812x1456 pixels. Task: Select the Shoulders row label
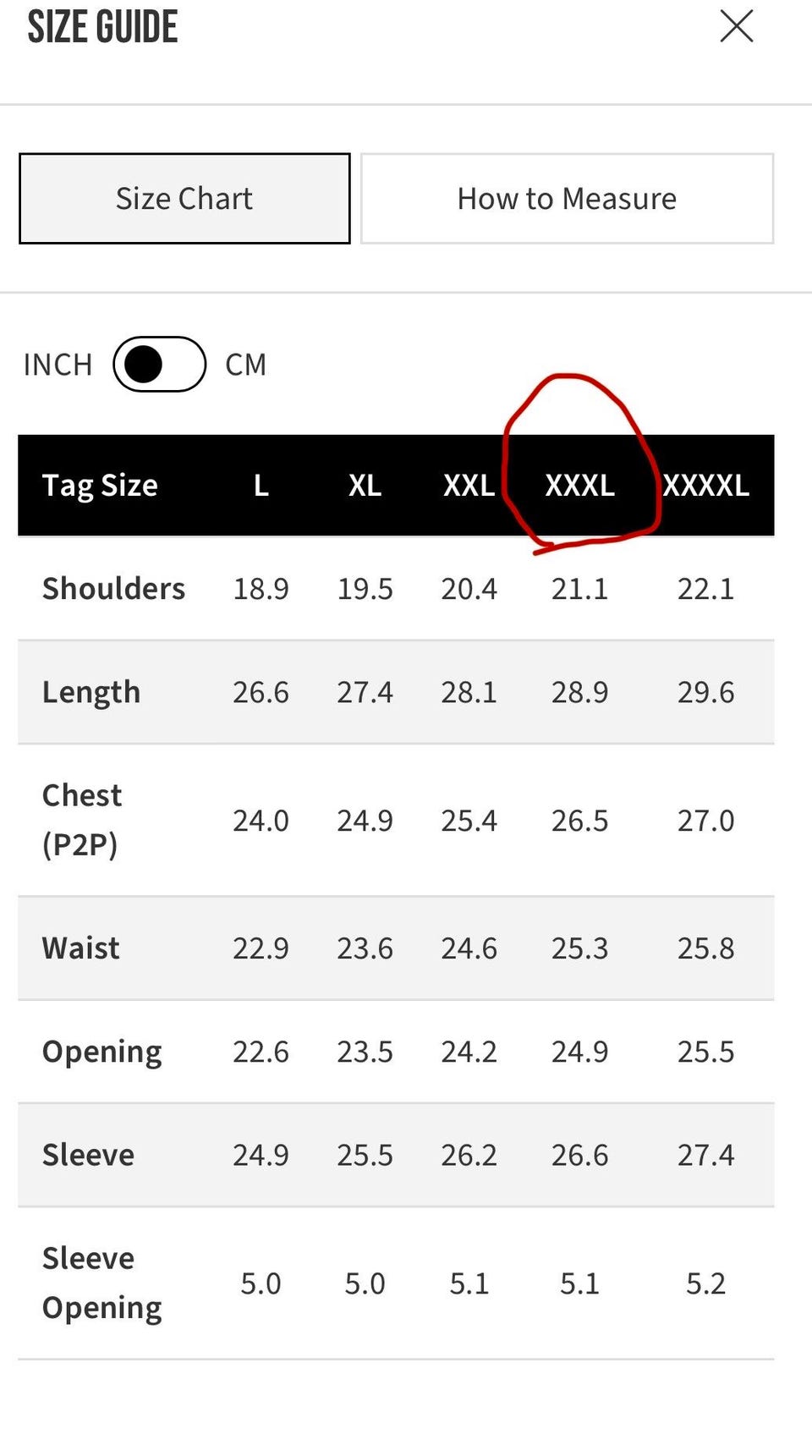113,588
